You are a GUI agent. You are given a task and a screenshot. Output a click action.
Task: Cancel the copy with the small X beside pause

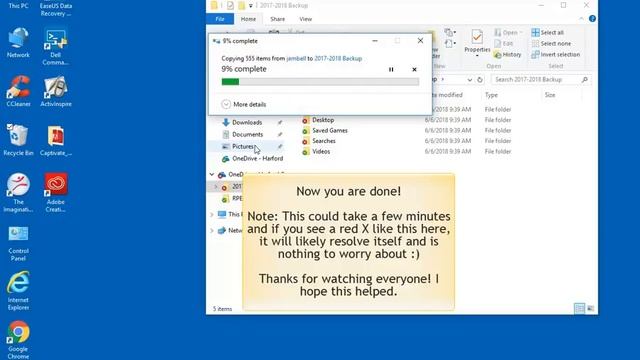[414, 70]
